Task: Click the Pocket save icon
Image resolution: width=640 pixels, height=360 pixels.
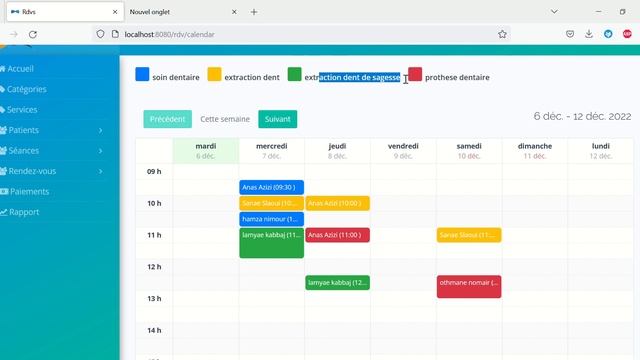Action: click(570, 34)
